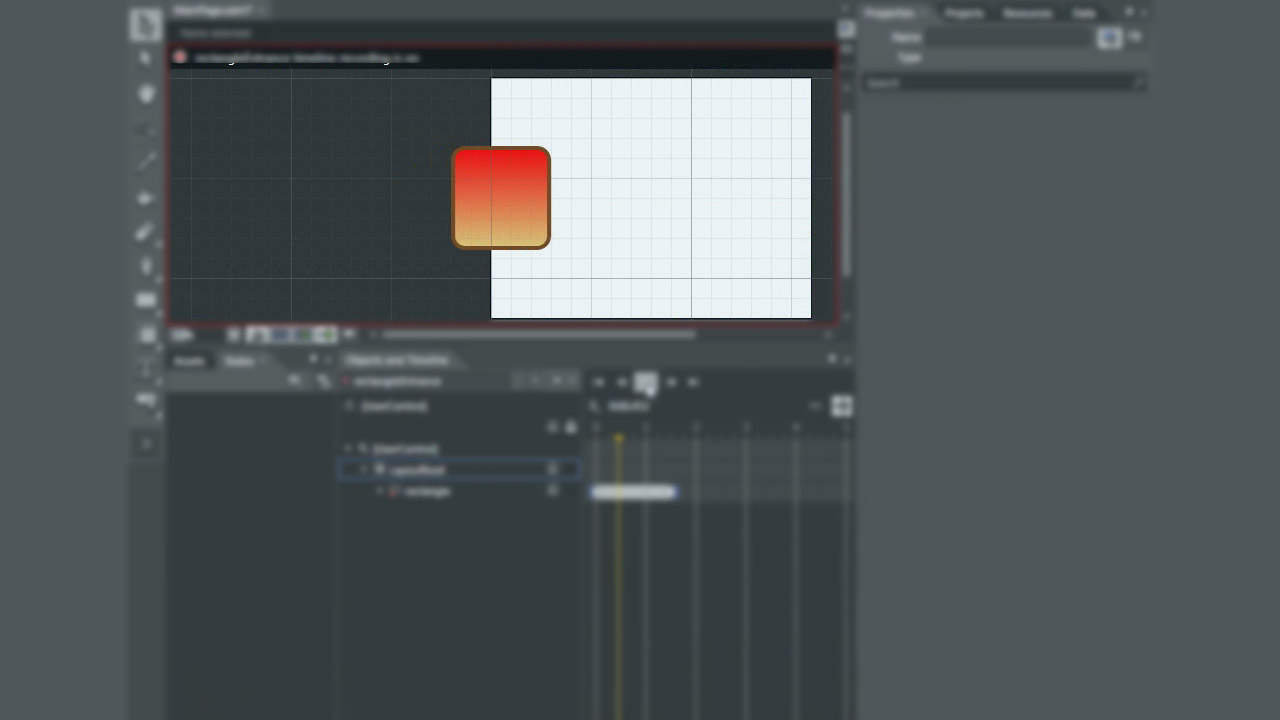1280x720 pixels.
Task: Open timeline snapping options icon
Action: pyautogui.click(x=841, y=406)
